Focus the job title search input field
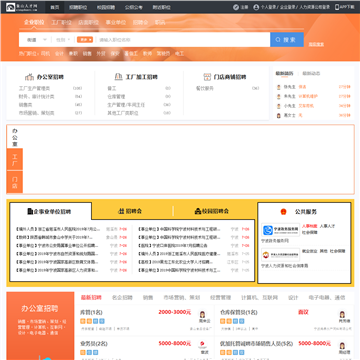The image size is (360, 360). pos(183,40)
